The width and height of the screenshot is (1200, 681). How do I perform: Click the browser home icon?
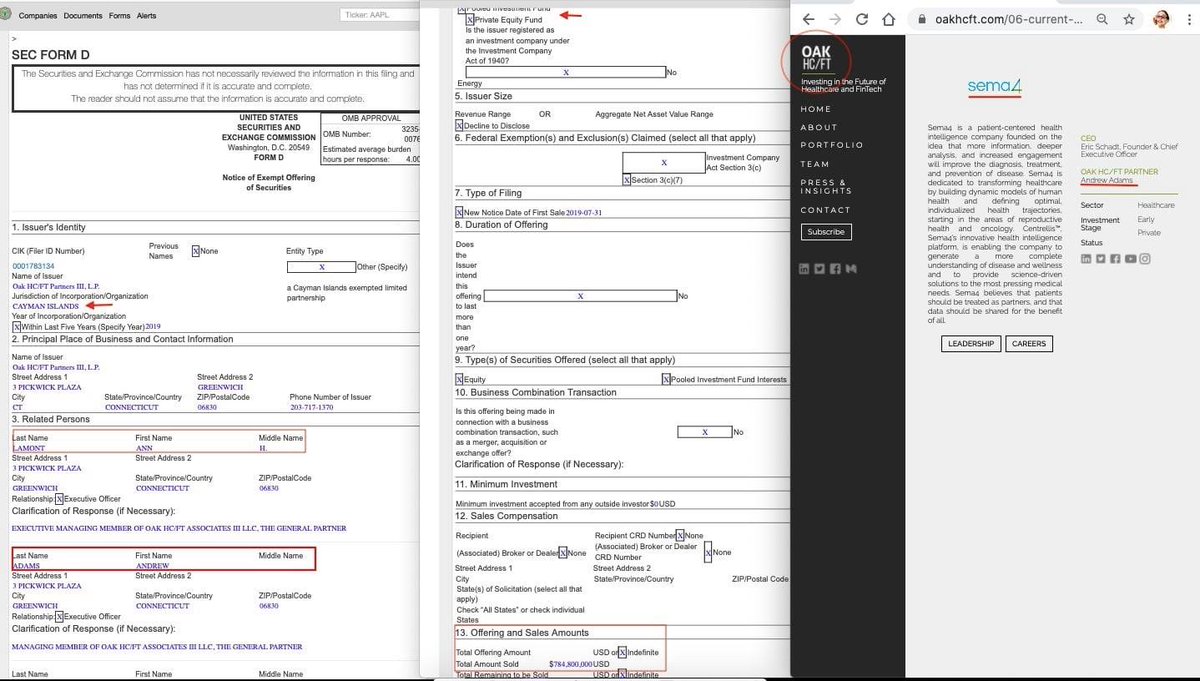888,19
